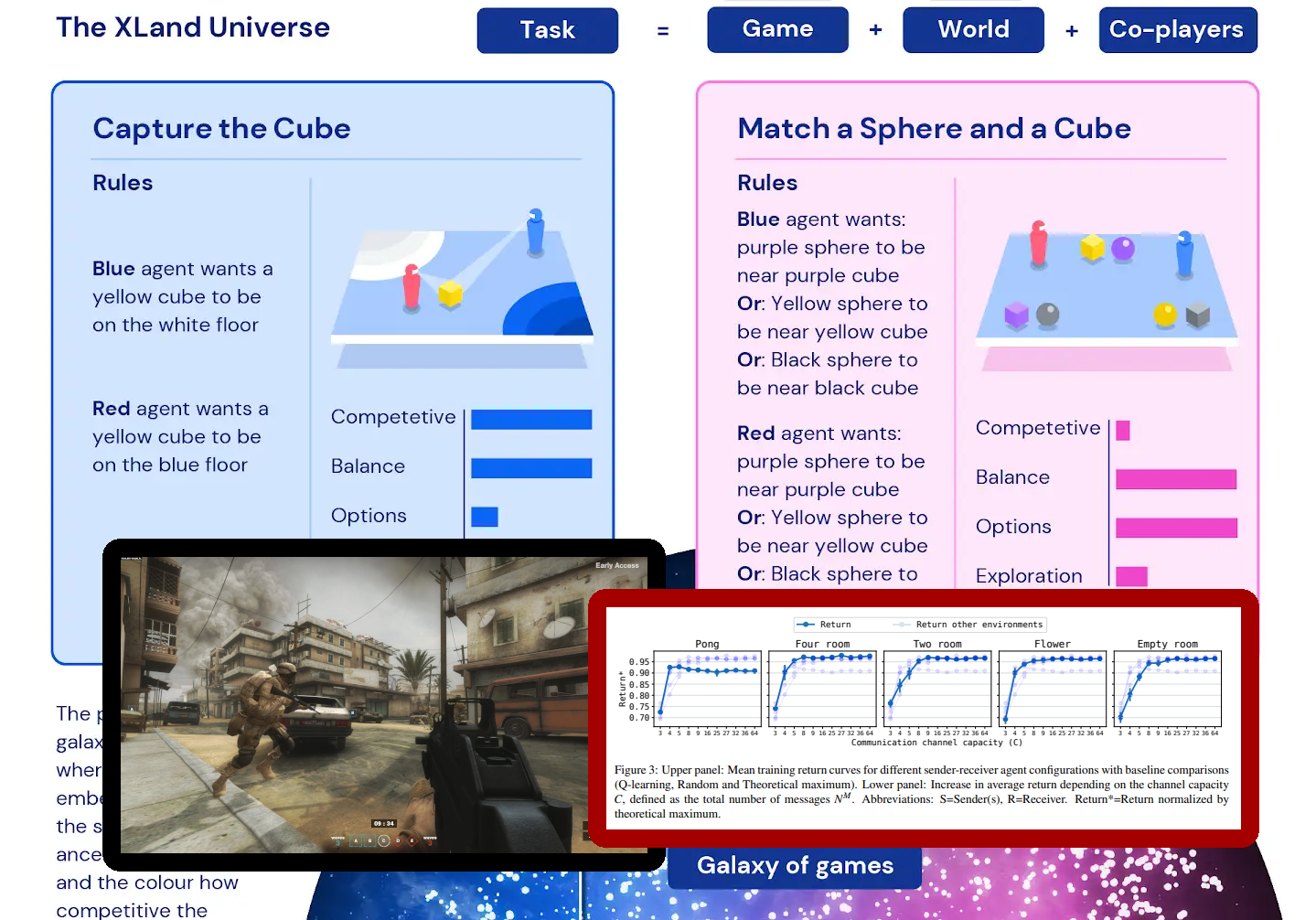Click Competetive label in the pink card
The image size is (1316, 920).
click(1038, 428)
